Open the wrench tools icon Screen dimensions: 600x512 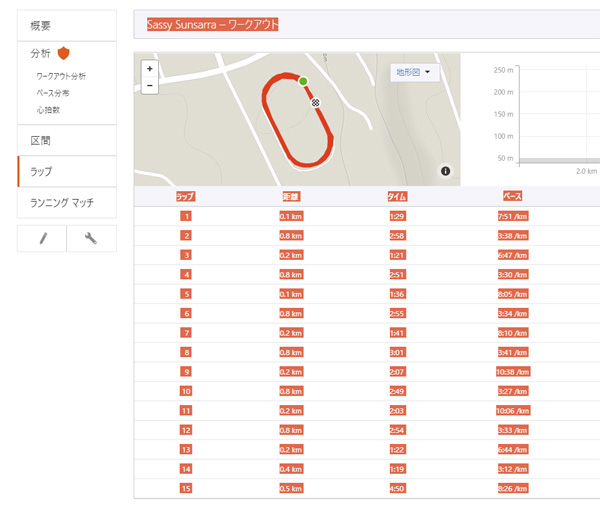point(91,238)
